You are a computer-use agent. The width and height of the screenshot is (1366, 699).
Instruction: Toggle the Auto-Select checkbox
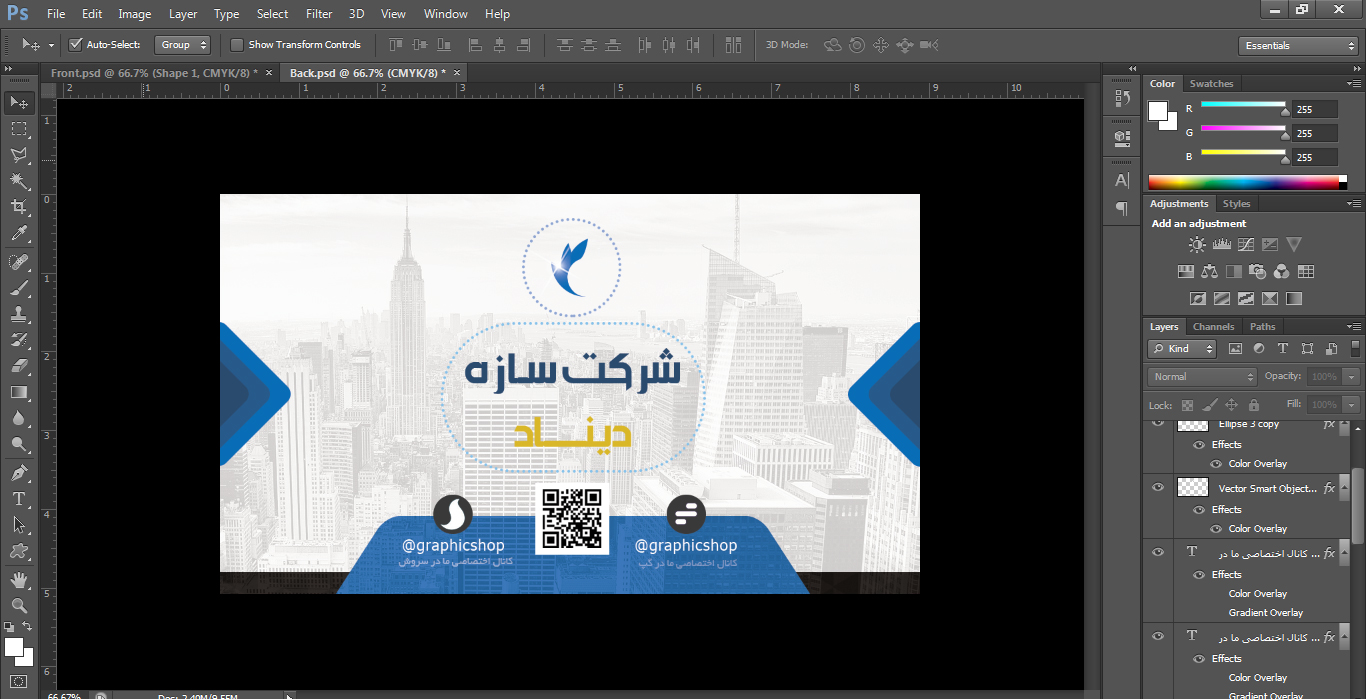pyautogui.click(x=76, y=45)
